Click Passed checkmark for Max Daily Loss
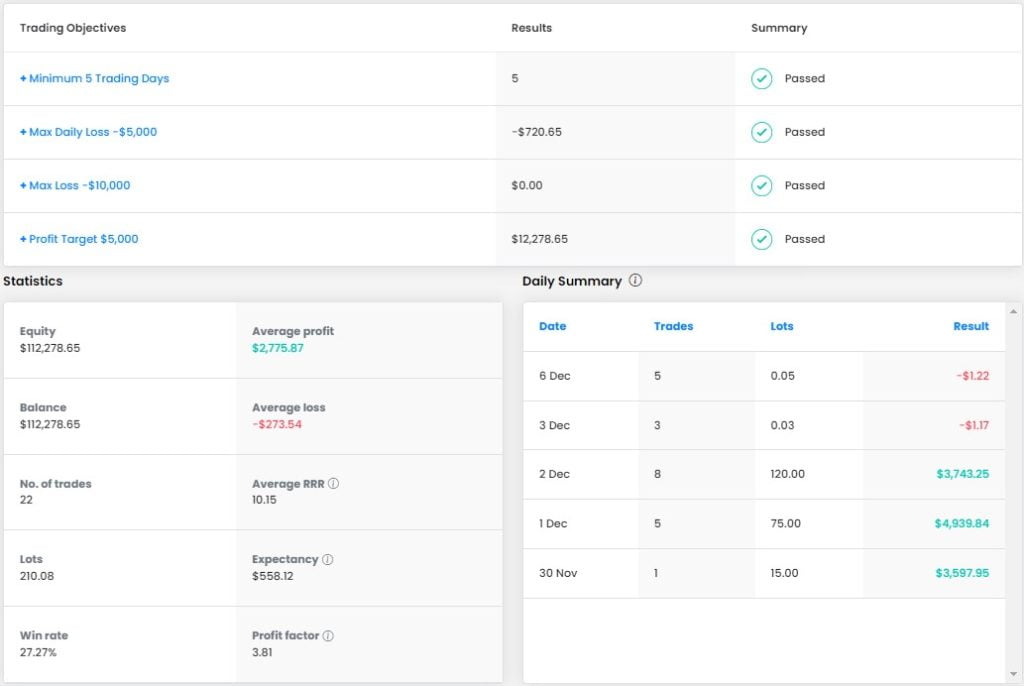 pos(762,132)
